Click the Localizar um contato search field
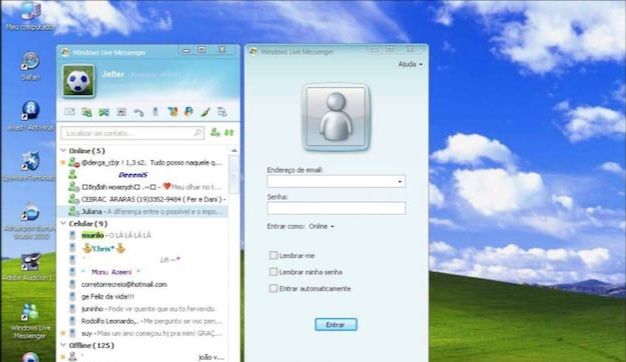626x362 pixels. 132,133
